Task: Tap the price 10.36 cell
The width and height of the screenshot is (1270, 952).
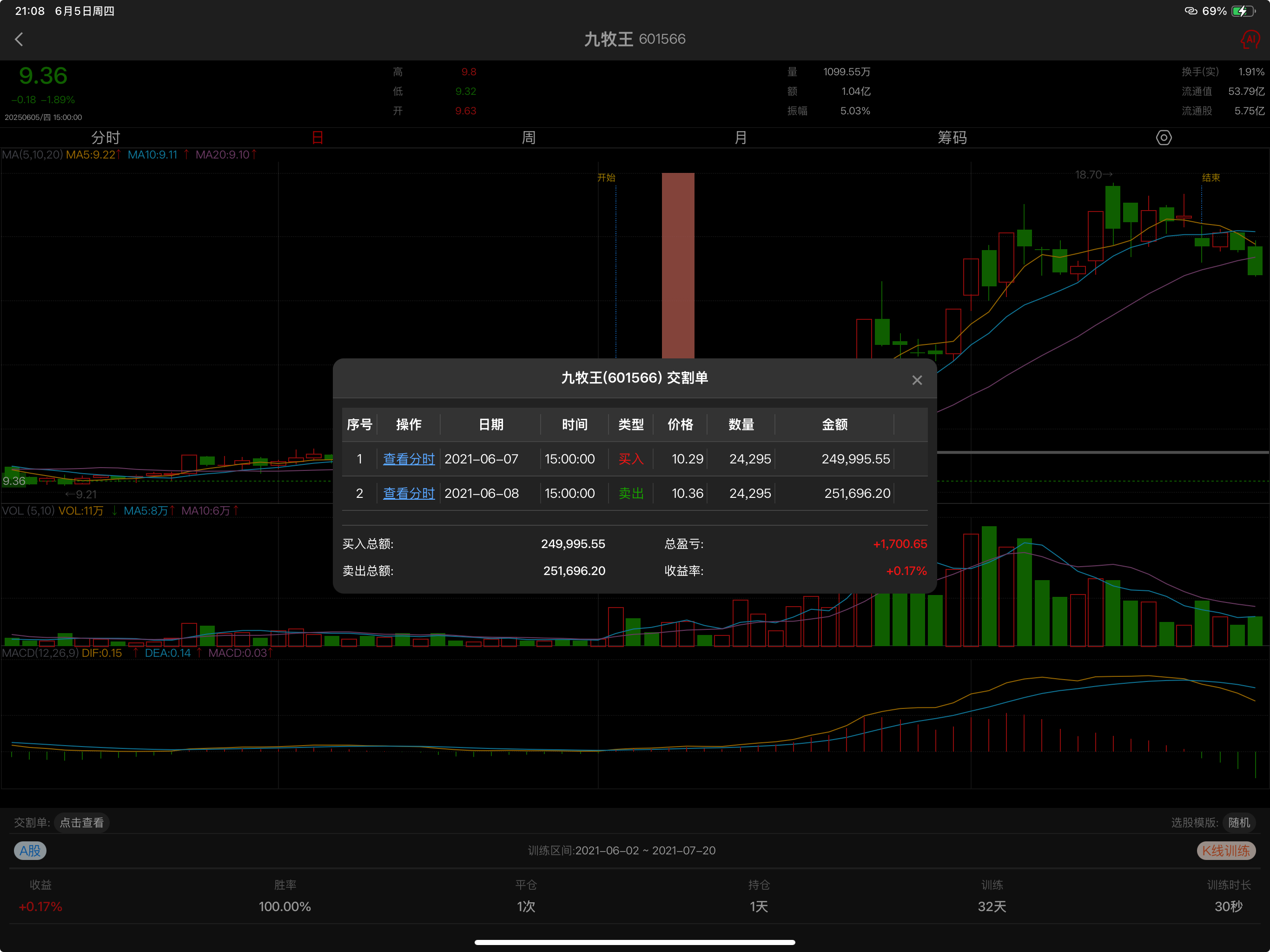Action: point(687,493)
